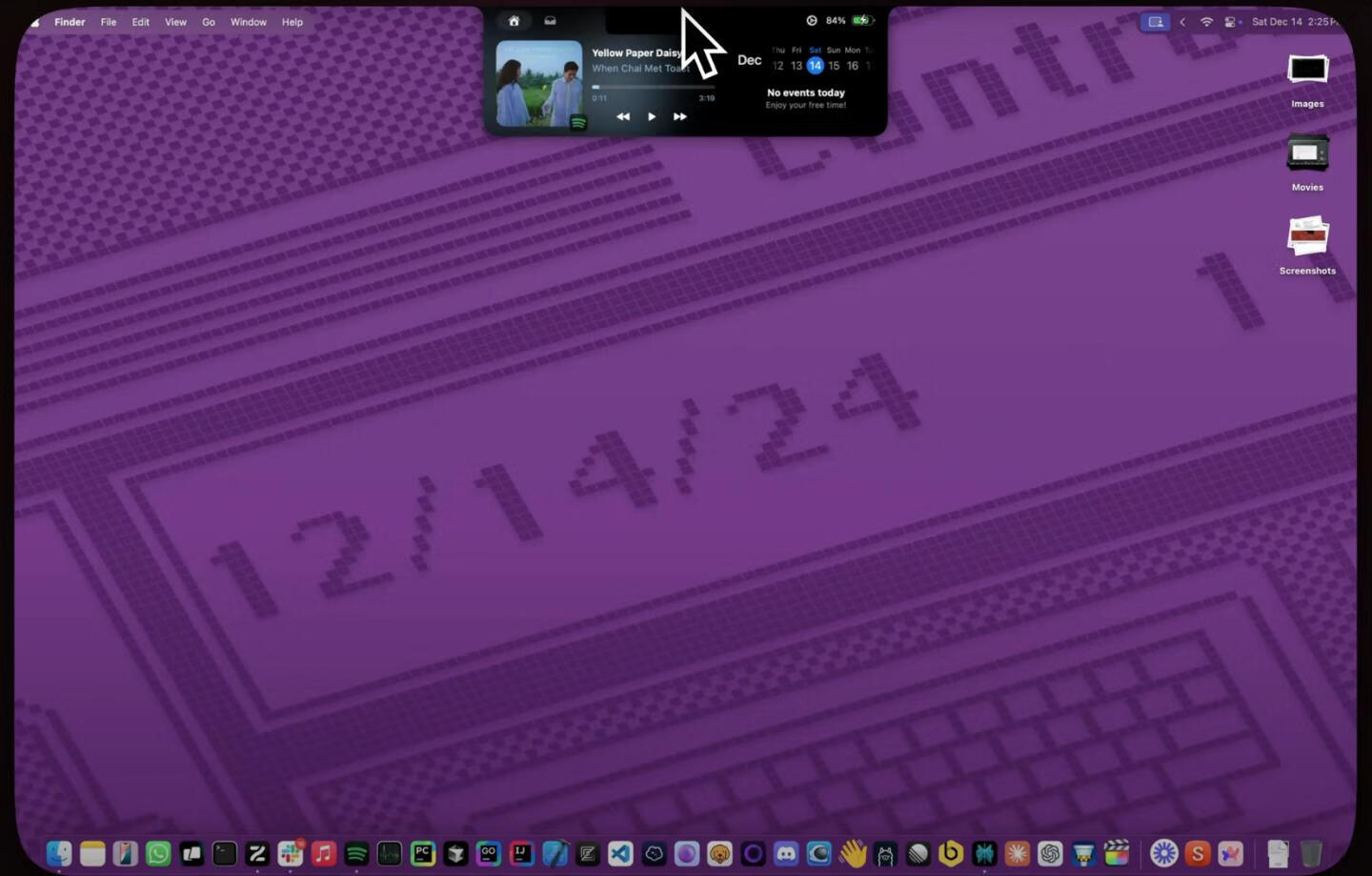Open Notes from the dock
This screenshot has height=876, width=1372.
click(x=92, y=853)
